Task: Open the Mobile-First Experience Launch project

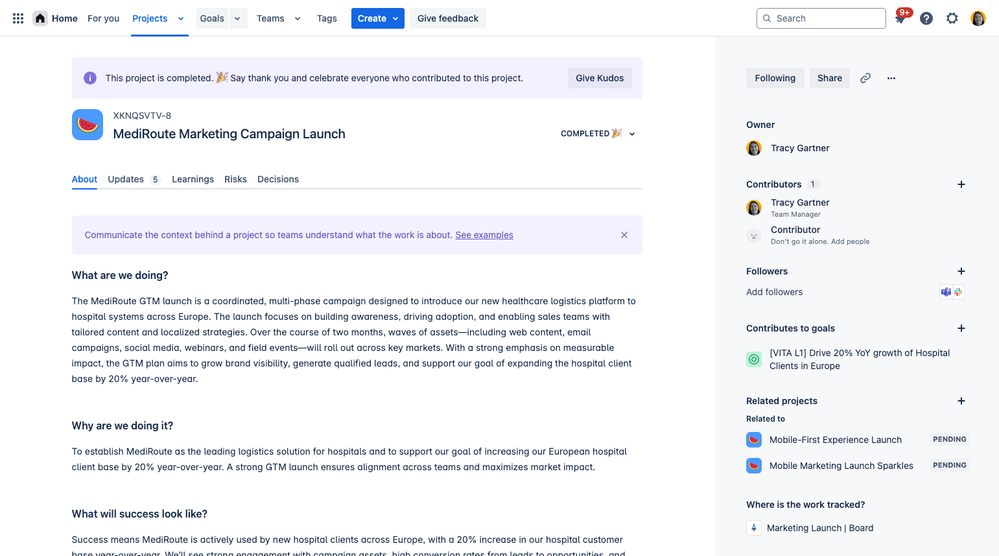Action: pos(835,440)
